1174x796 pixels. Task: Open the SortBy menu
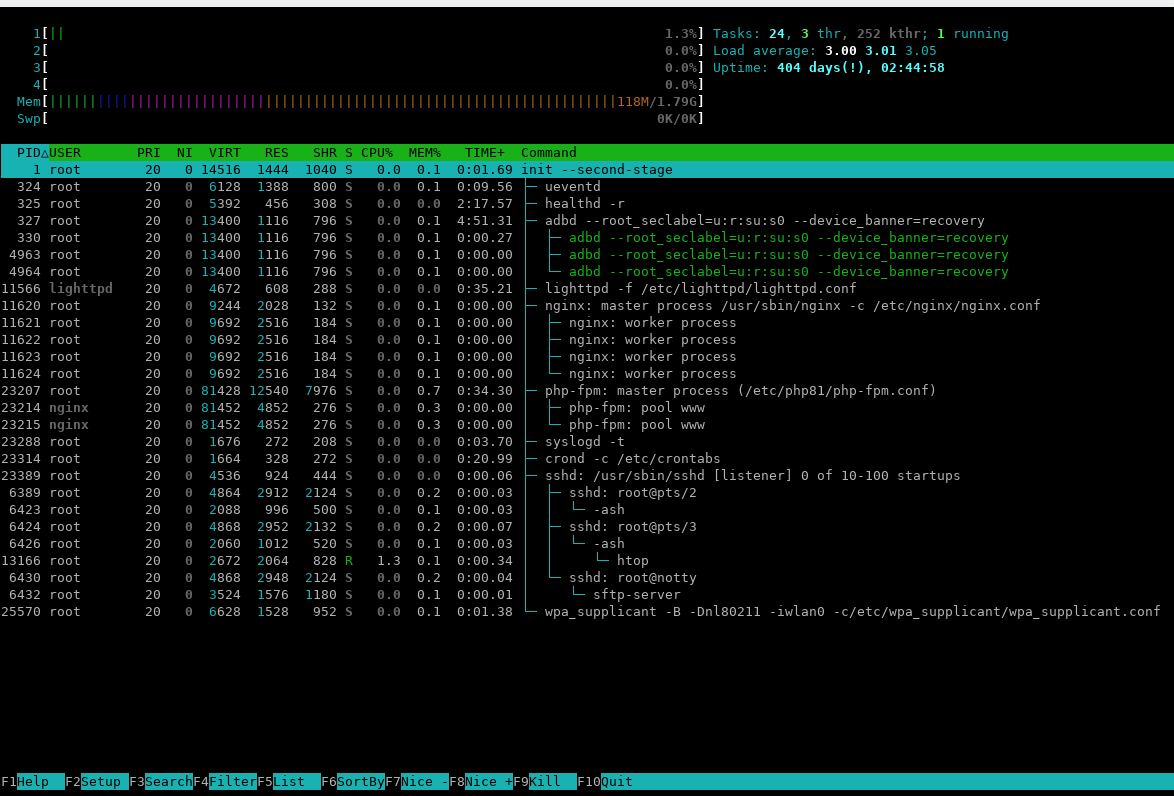click(353, 782)
